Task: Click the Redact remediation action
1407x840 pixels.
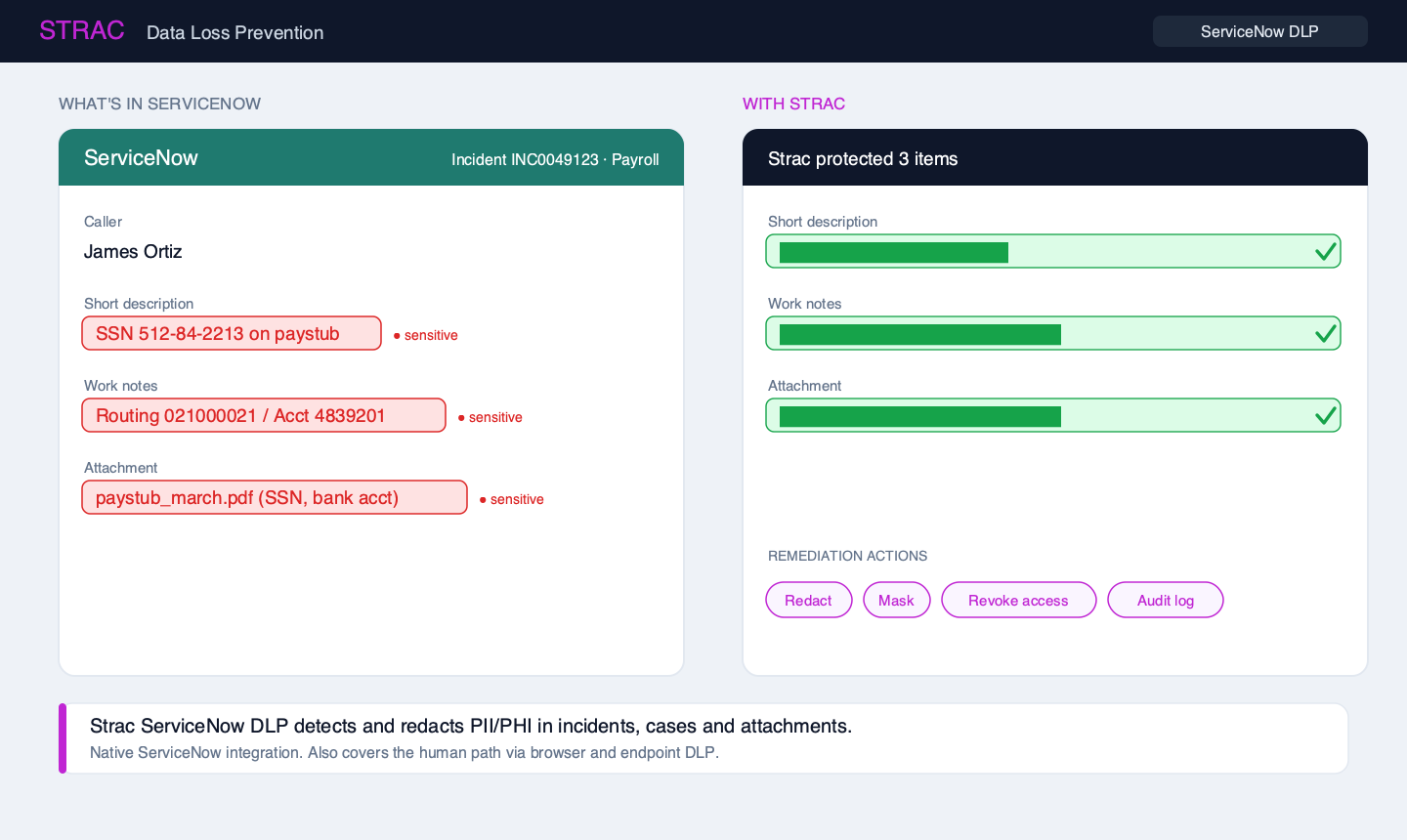Action: click(809, 600)
